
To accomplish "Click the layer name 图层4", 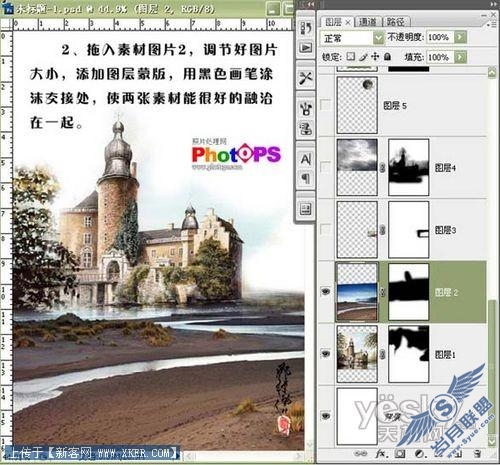I will [445, 168].
